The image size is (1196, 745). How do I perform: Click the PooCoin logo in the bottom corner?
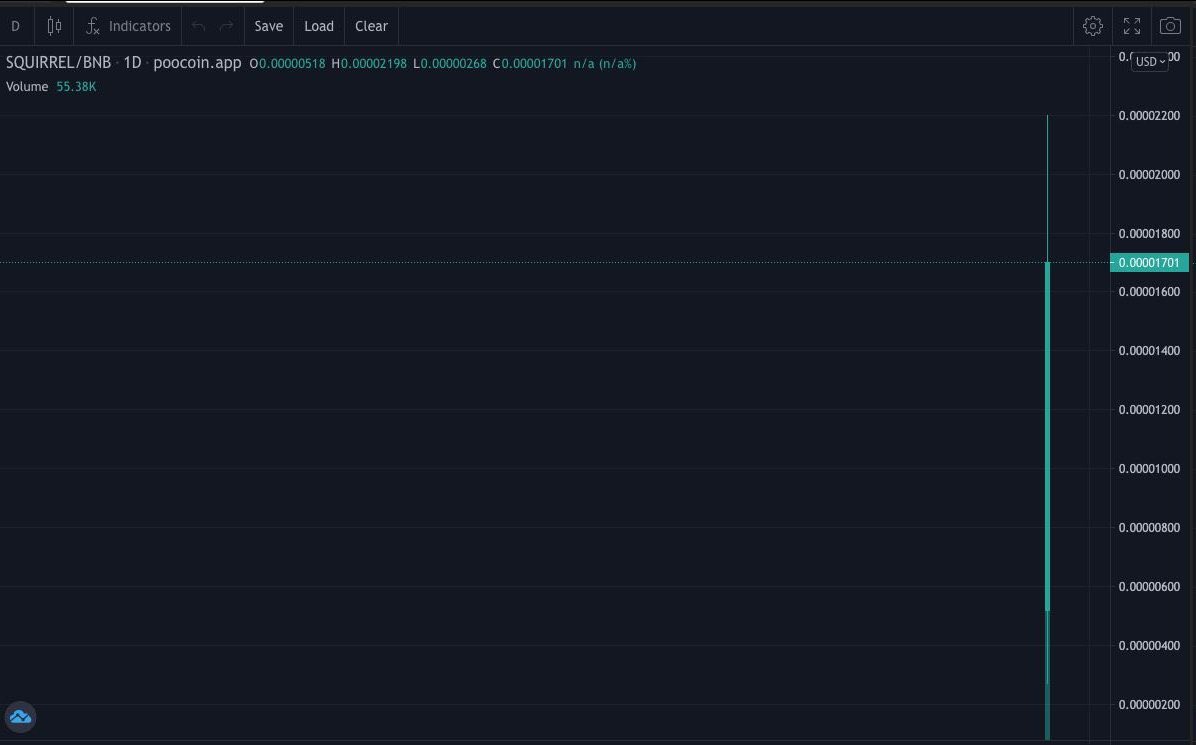[20, 716]
